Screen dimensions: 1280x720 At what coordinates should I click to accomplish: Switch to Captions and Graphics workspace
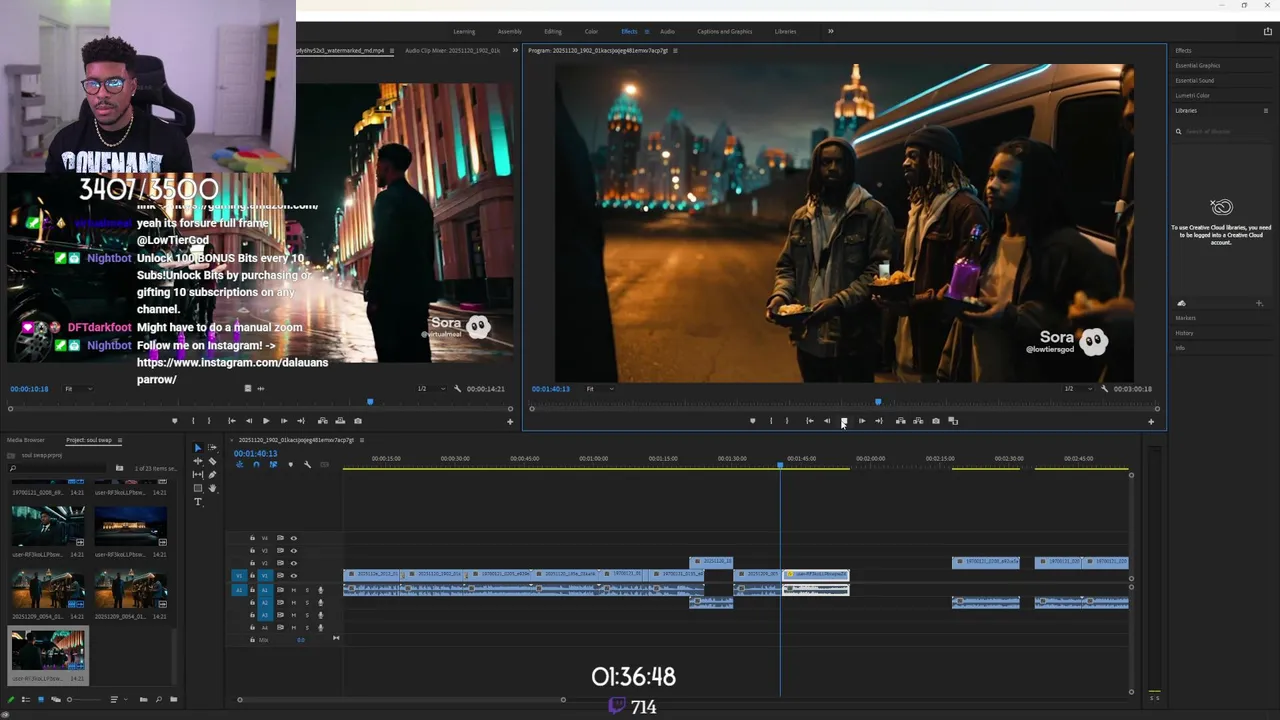pos(725,31)
